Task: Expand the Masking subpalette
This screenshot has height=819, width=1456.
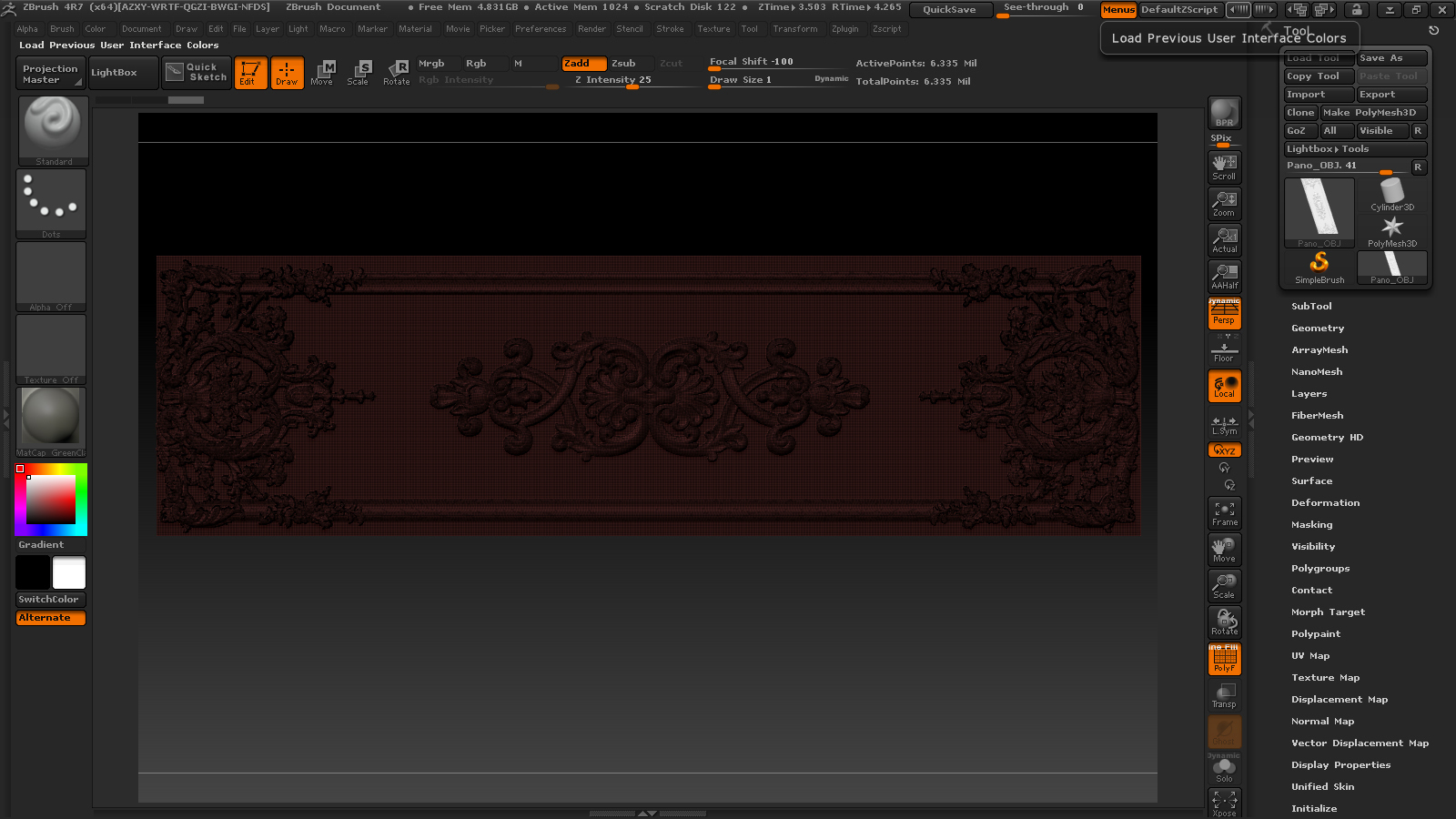Action: [1311, 525]
